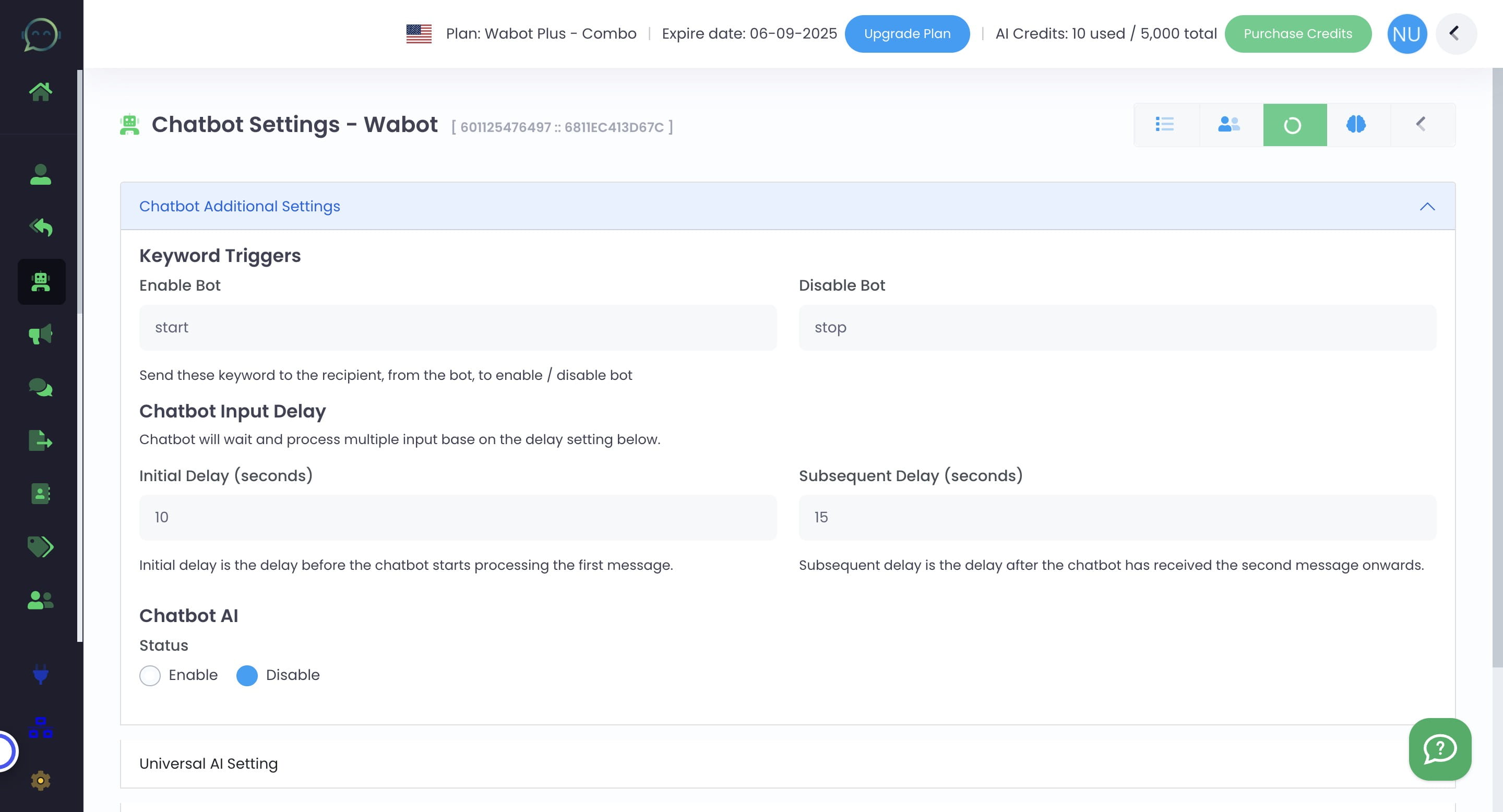Open the Chats conversation icon
1503x812 pixels.
pos(41,387)
